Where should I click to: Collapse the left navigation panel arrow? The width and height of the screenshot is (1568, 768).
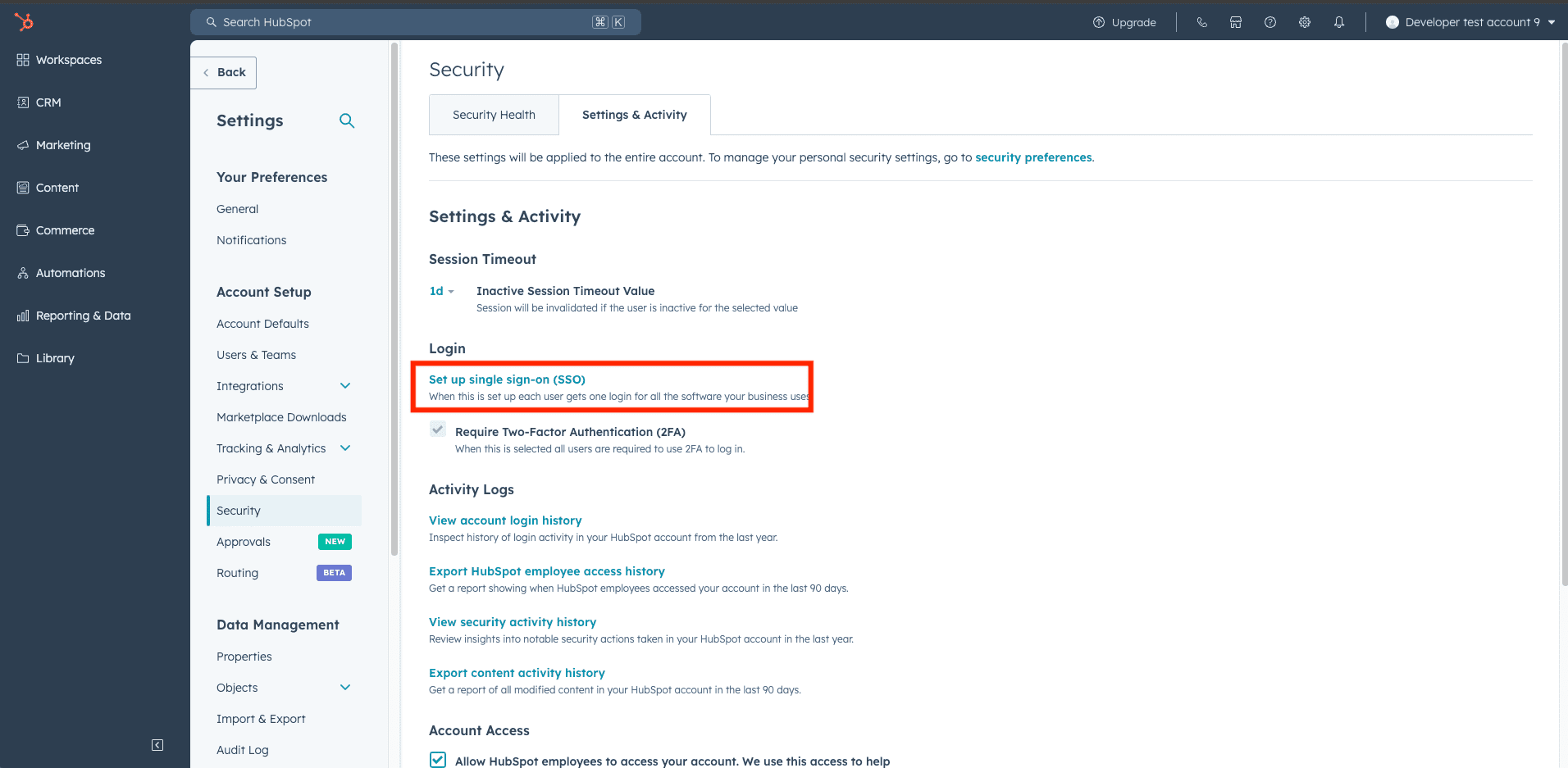point(157,744)
